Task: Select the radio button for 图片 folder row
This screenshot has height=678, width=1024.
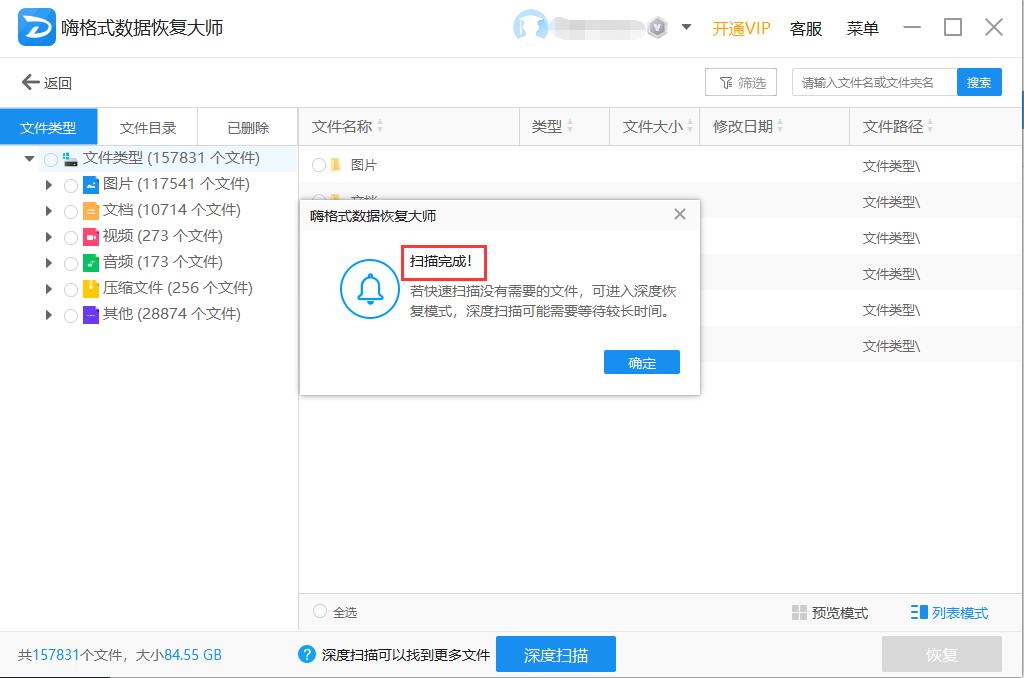Action: tap(319, 165)
